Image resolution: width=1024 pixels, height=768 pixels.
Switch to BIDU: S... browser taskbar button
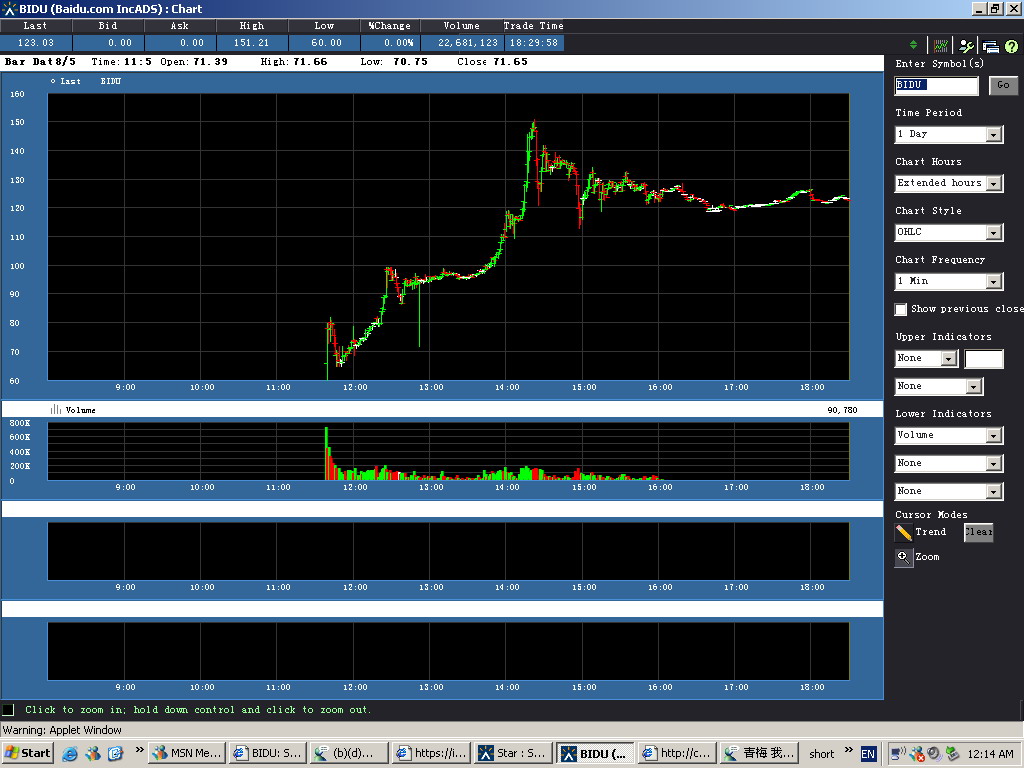tap(268, 753)
